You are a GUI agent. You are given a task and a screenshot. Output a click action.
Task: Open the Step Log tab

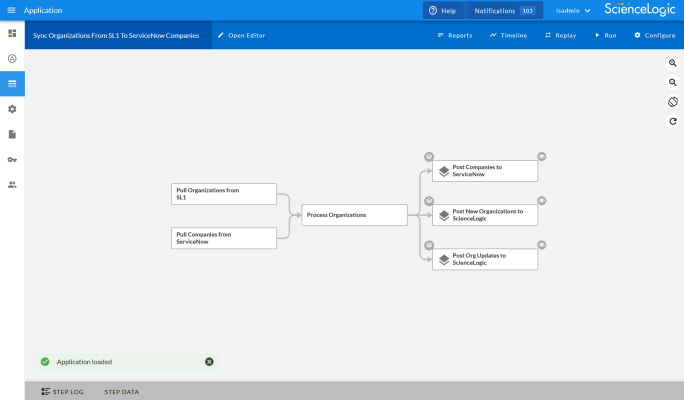[62, 392]
